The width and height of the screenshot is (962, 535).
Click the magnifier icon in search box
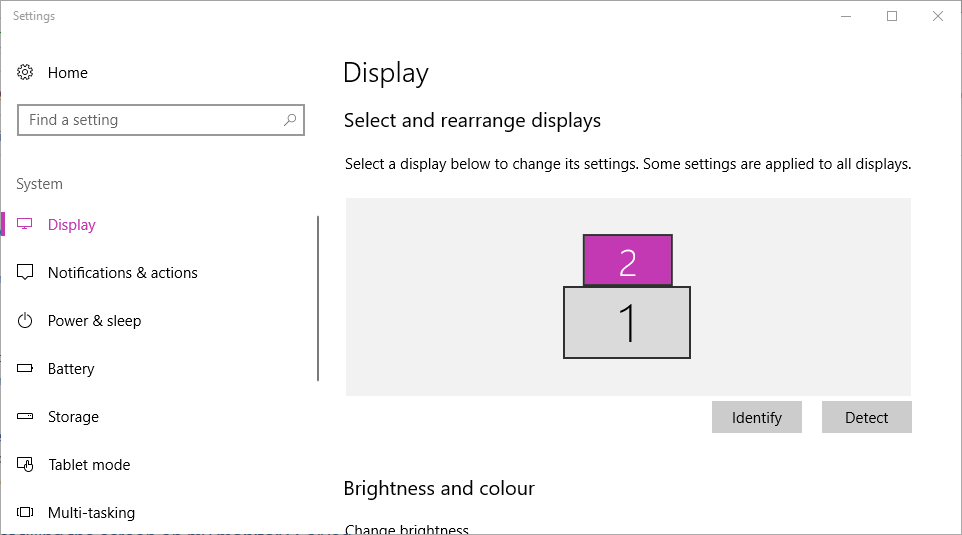pyautogui.click(x=290, y=120)
